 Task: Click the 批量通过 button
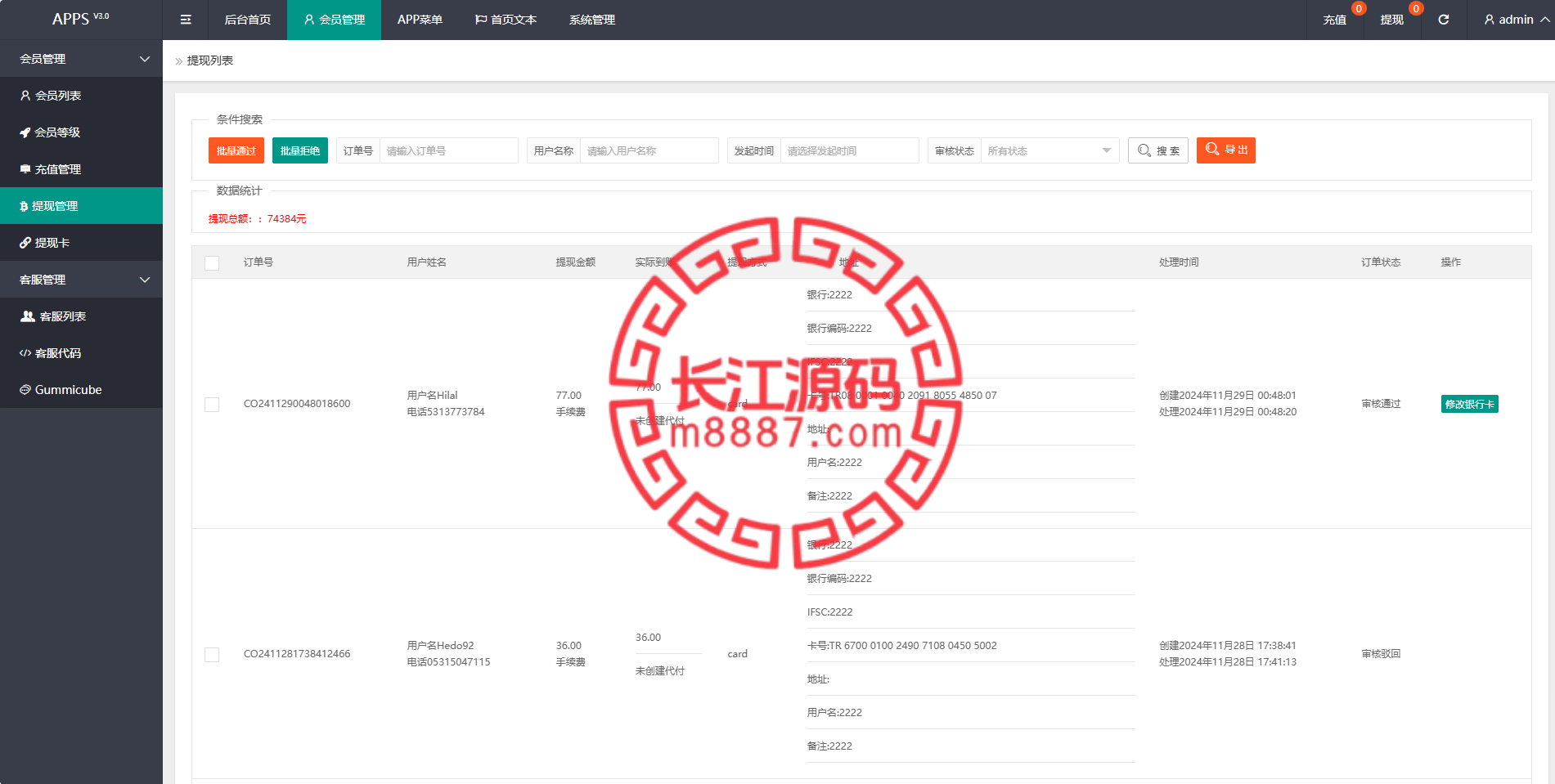click(236, 150)
